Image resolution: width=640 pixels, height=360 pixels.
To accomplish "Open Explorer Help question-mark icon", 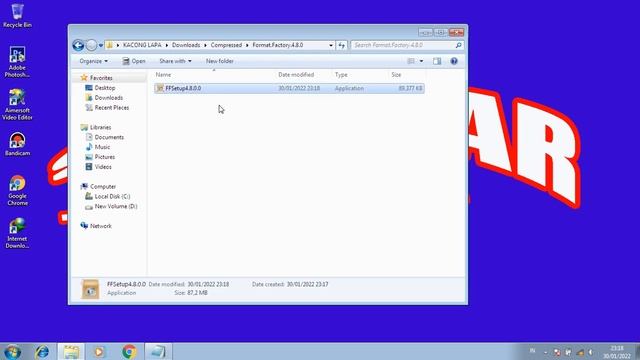I will [x=454, y=61].
